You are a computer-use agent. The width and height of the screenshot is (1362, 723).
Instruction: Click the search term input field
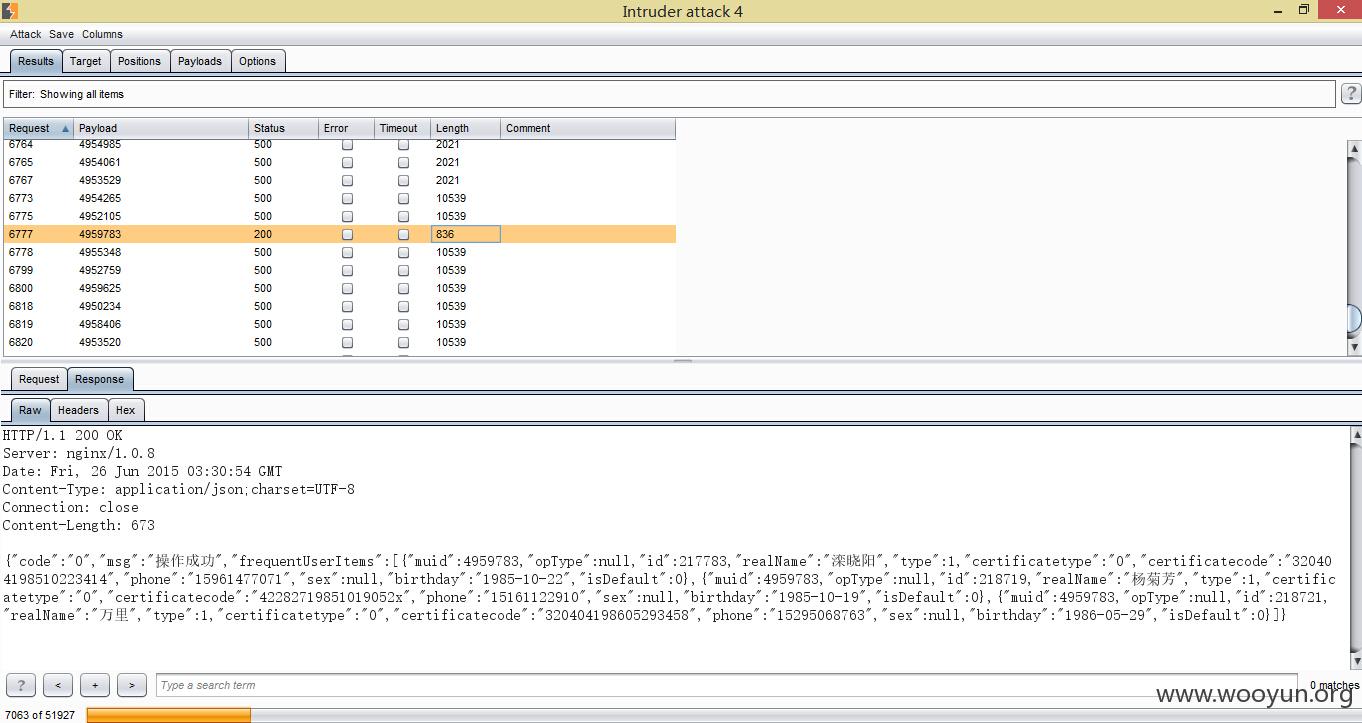pyautogui.click(x=727, y=685)
